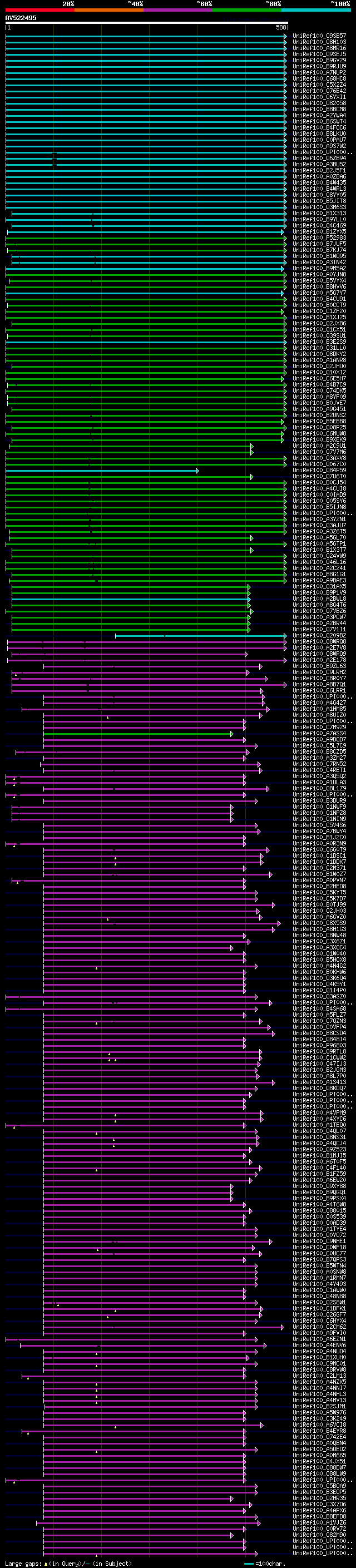The width and height of the screenshot is (356, 1568).
Task: Open hit UniRef100_Q6YXI1
Action: pyautogui.click(x=319, y=97)
